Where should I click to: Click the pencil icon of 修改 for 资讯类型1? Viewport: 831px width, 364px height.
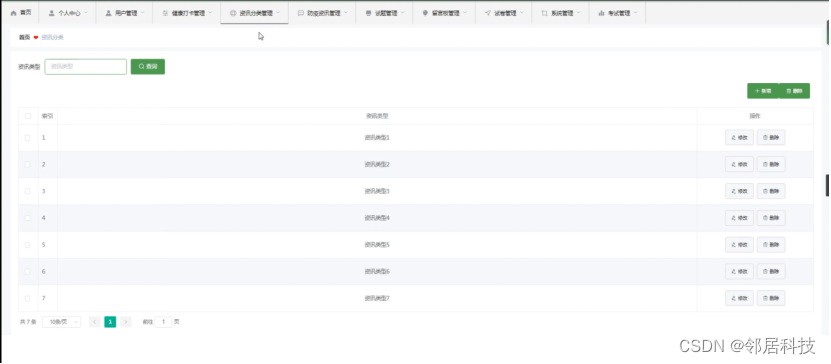[733, 138]
